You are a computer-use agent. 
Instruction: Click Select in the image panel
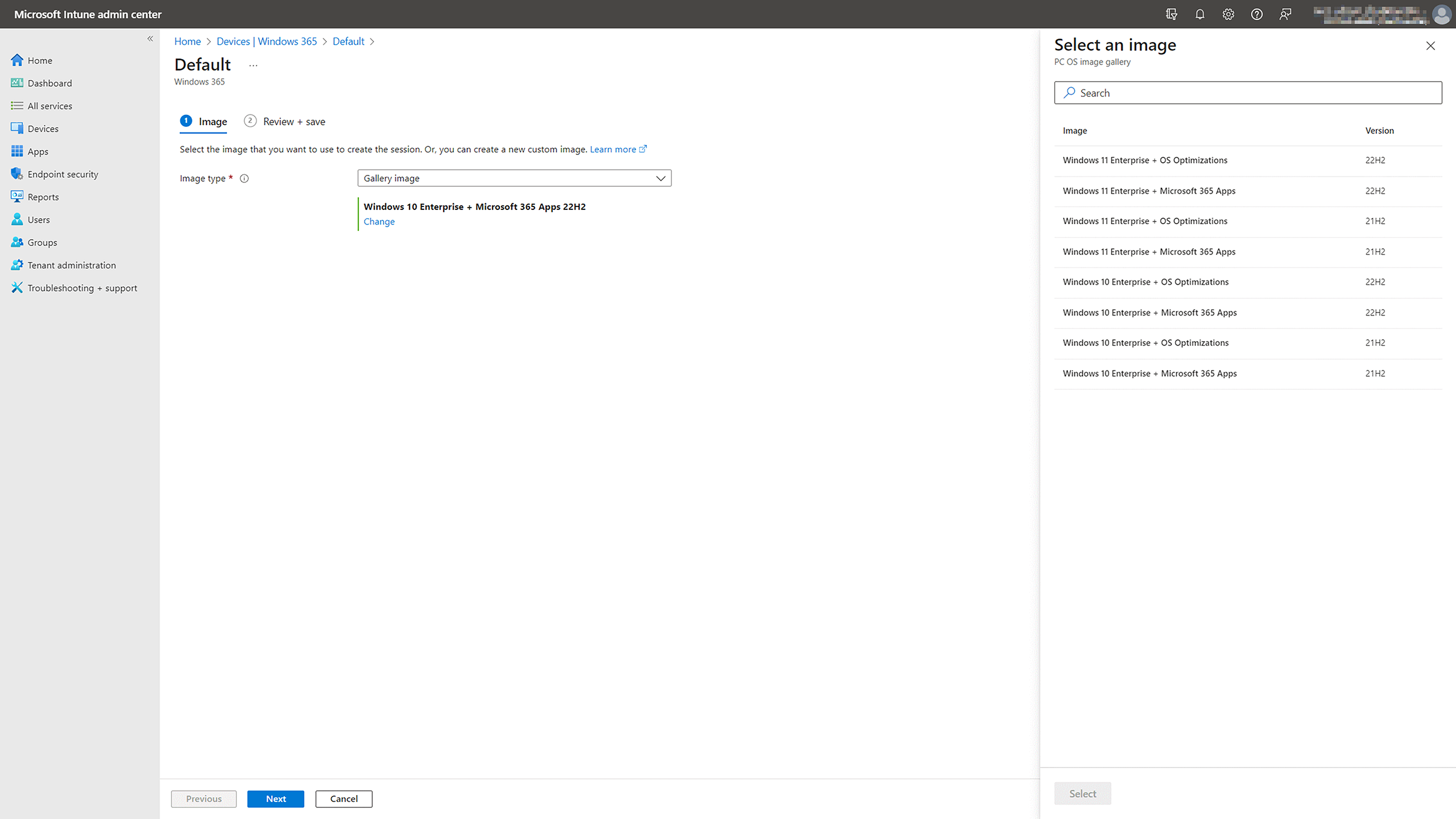1082,793
